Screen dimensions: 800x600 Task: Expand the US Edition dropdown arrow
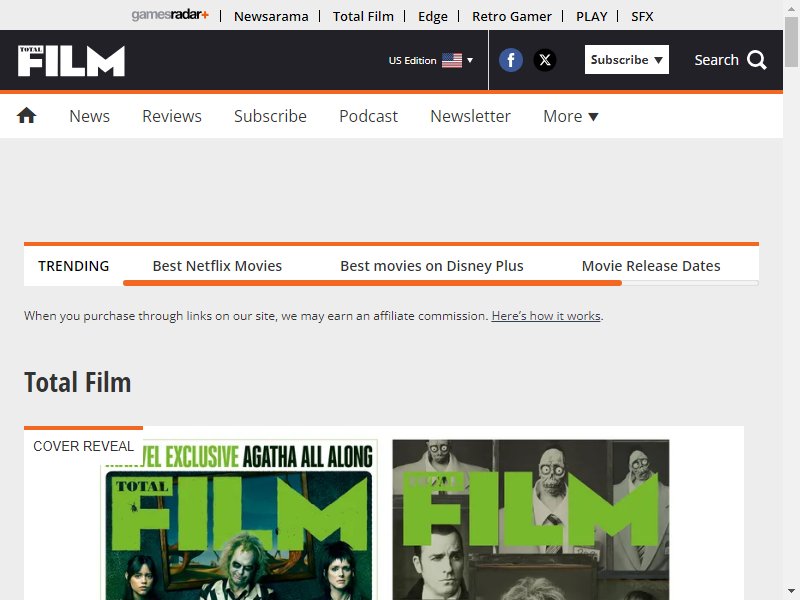pyautogui.click(x=470, y=60)
